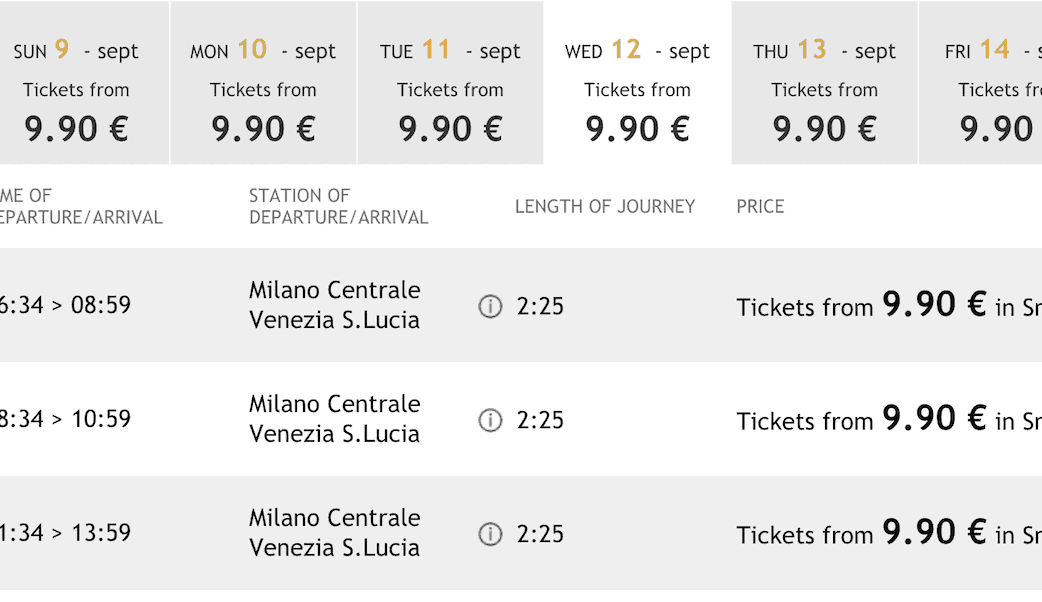Select the 11:34 > 13:59 departure row
1042x602 pixels.
coord(66,533)
